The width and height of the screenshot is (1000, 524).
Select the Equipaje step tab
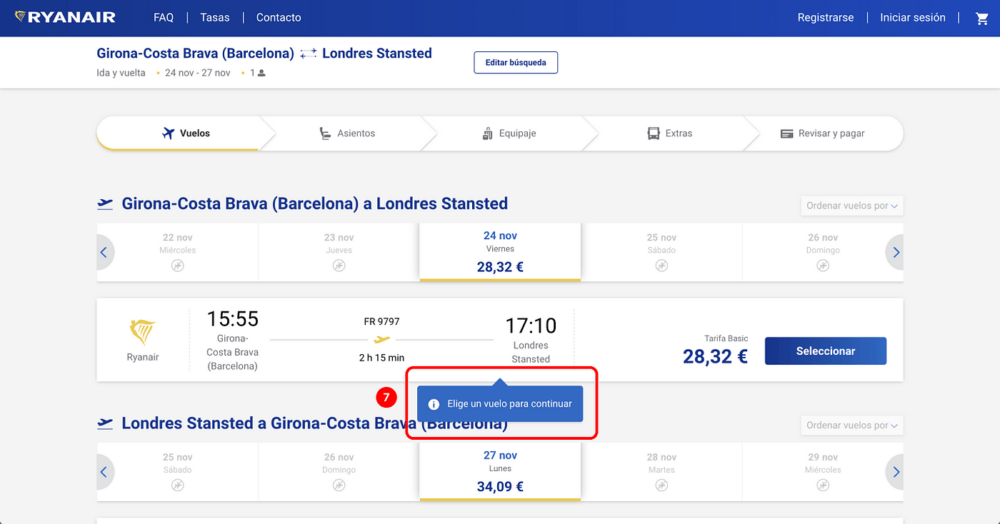coord(509,133)
